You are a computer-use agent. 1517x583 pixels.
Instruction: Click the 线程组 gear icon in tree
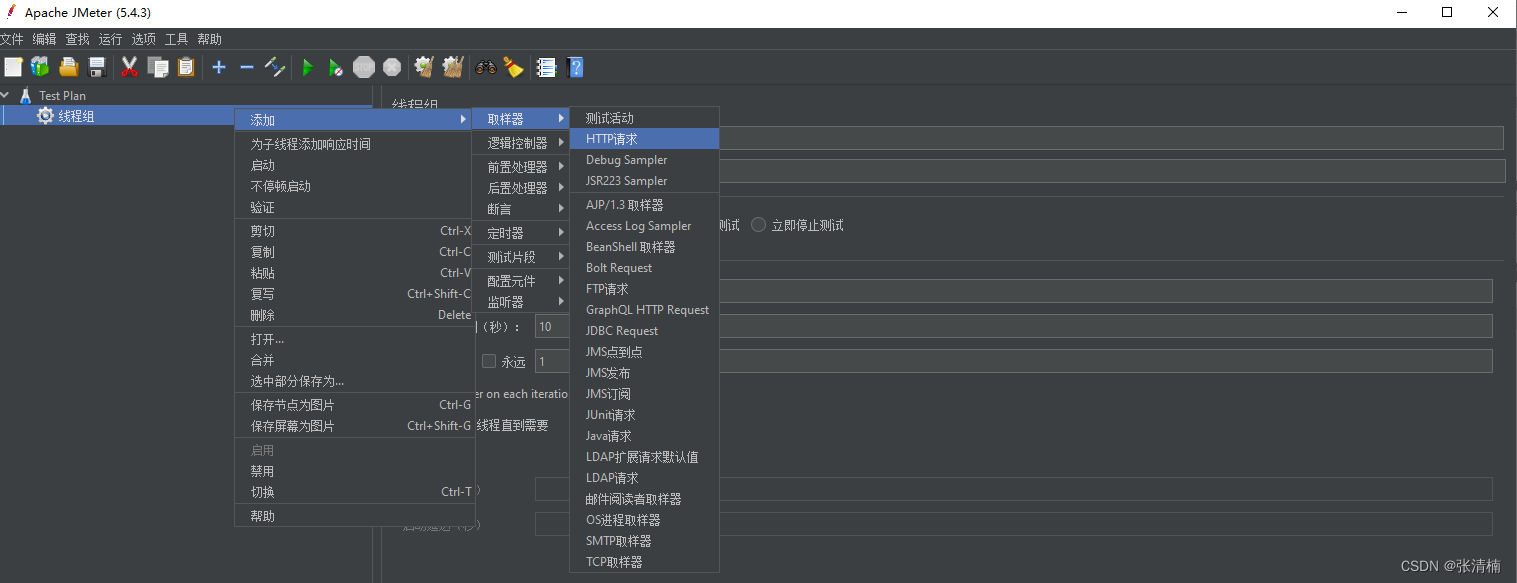(x=45, y=116)
